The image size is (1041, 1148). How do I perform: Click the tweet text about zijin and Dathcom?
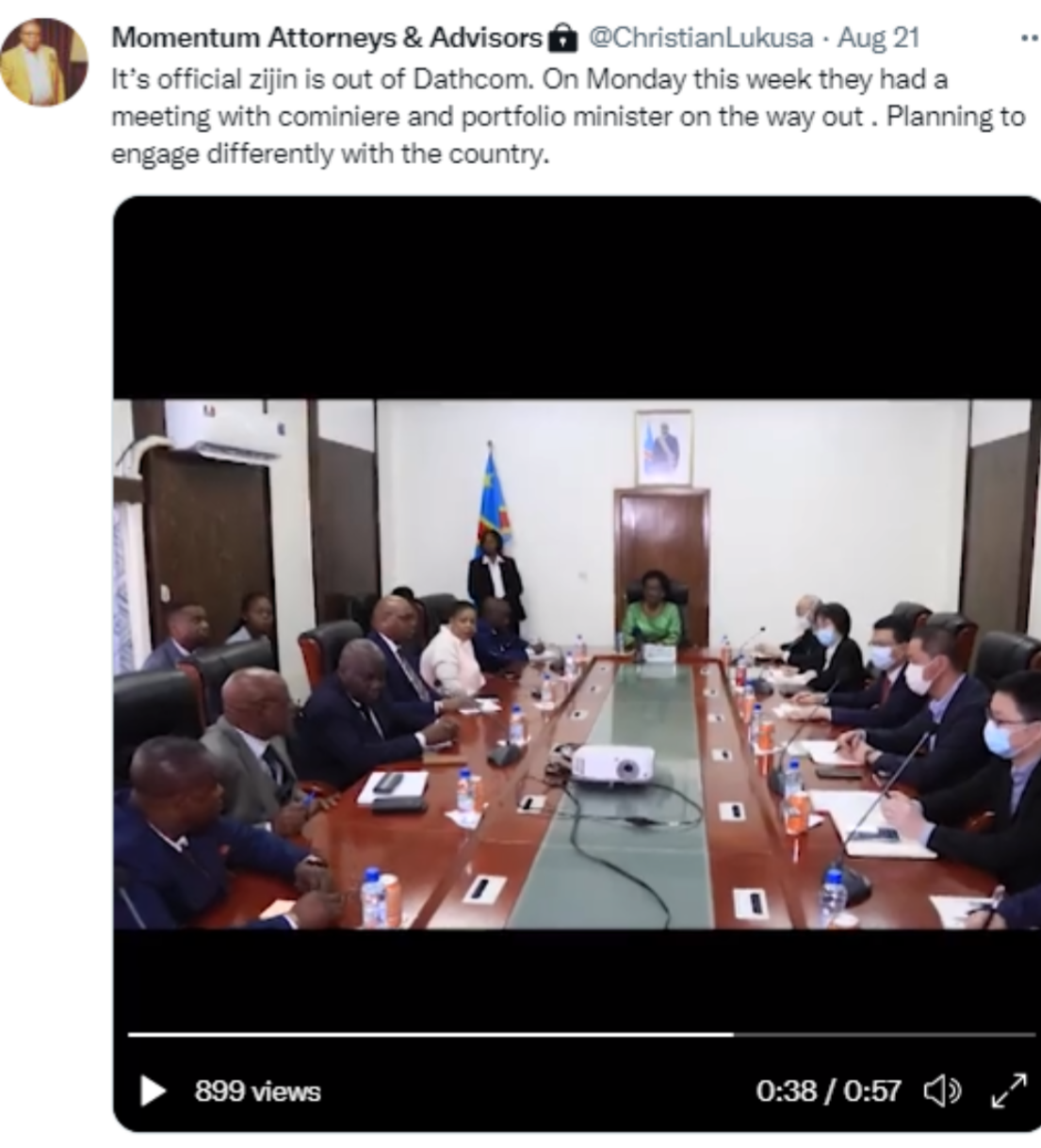click(x=568, y=116)
